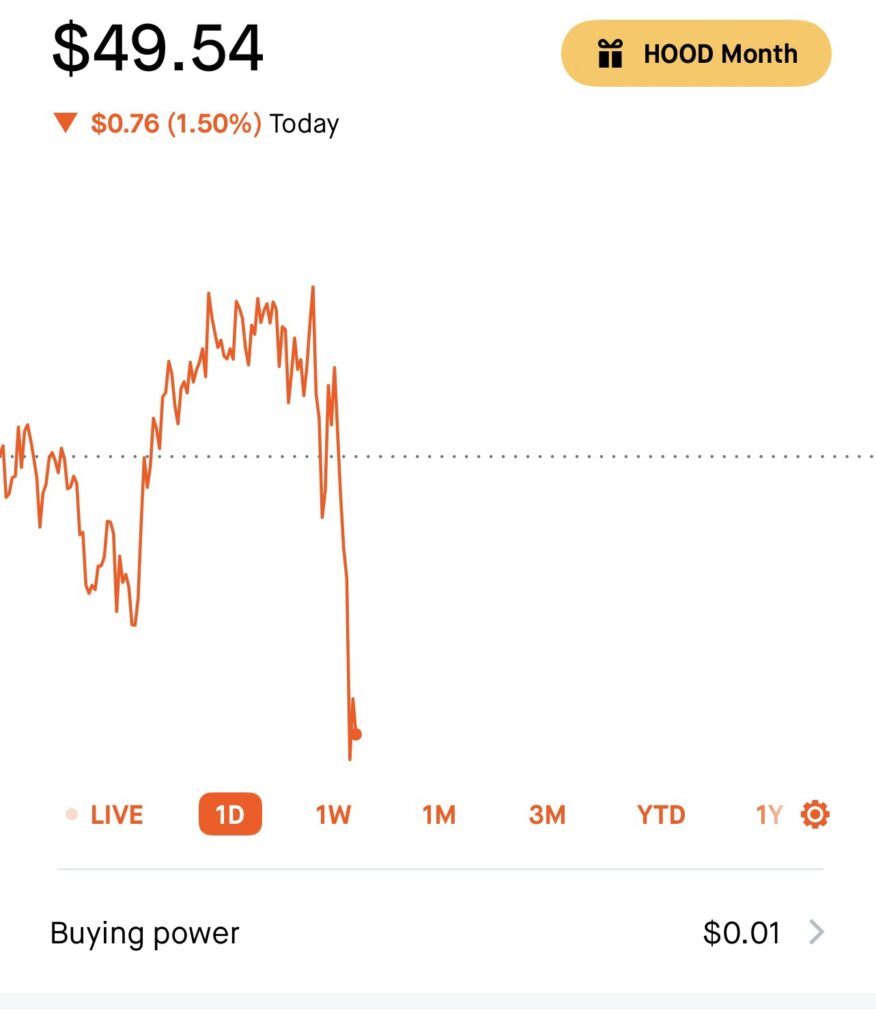
Task: Select the 1D time range
Action: pos(230,814)
